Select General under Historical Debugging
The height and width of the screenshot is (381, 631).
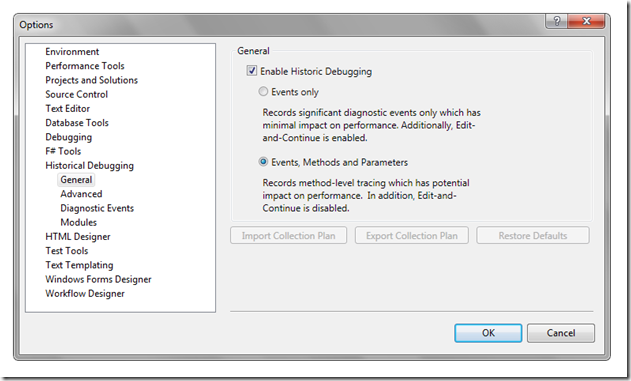point(76,179)
